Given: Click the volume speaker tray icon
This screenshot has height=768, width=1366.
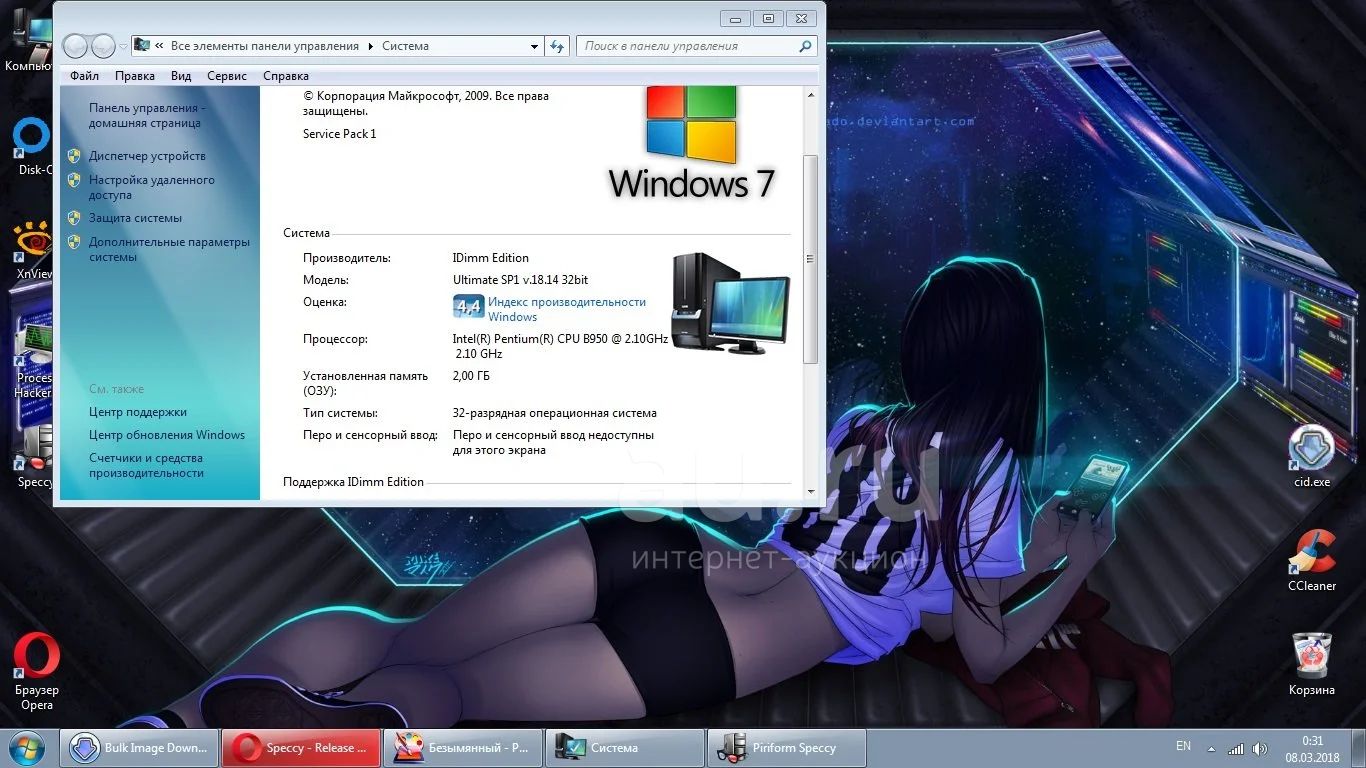Looking at the screenshot, I should pos(1259,748).
